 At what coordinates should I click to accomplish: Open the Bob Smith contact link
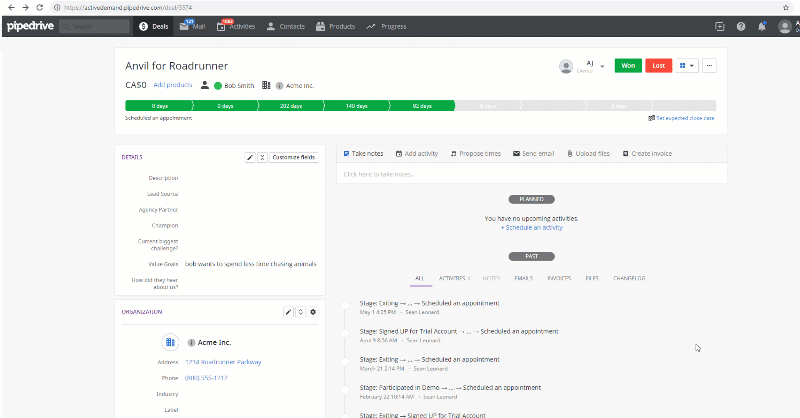coord(239,86)
